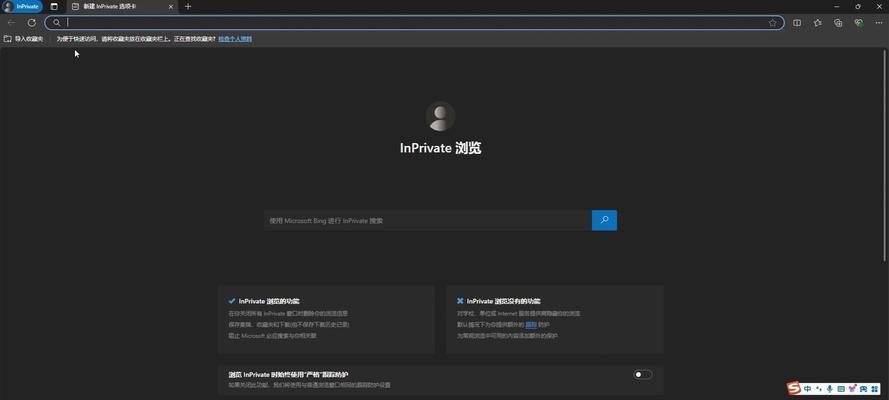Select the 新建 InPrivate 选项卡 tab
The height and width of the screenshot is (400, 889).
click(x=122, y=6)
